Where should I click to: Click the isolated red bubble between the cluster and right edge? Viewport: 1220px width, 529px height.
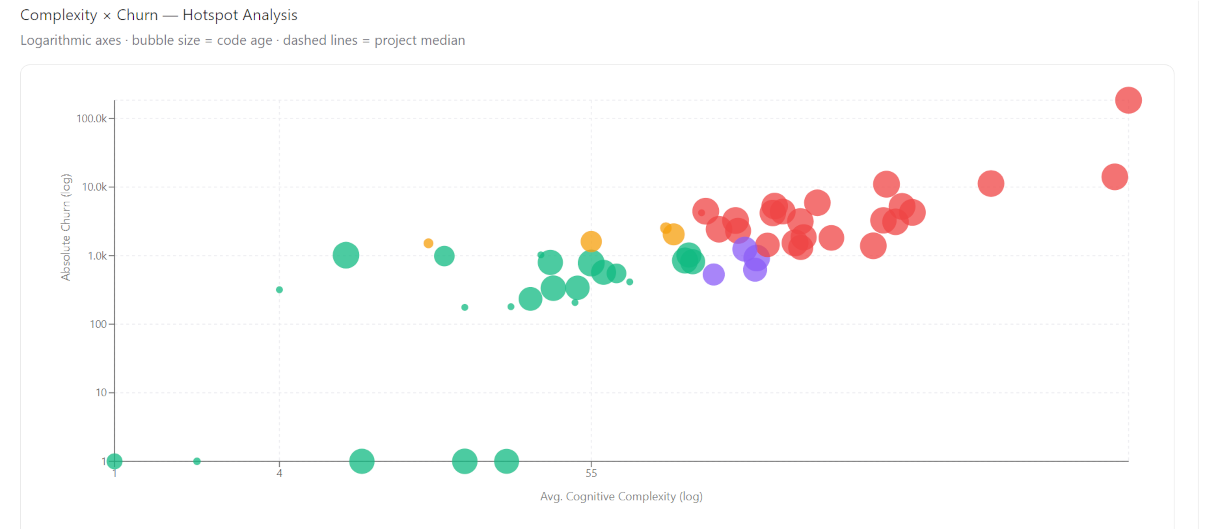tap(991, 183)
